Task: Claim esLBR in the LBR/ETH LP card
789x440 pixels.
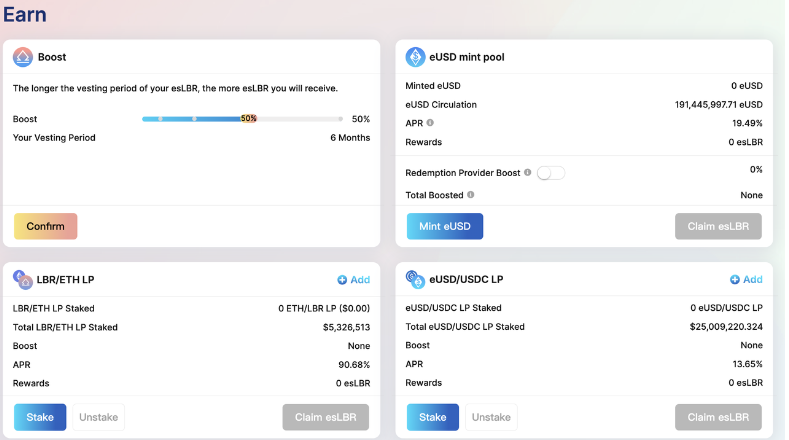Action: [326, 417]
